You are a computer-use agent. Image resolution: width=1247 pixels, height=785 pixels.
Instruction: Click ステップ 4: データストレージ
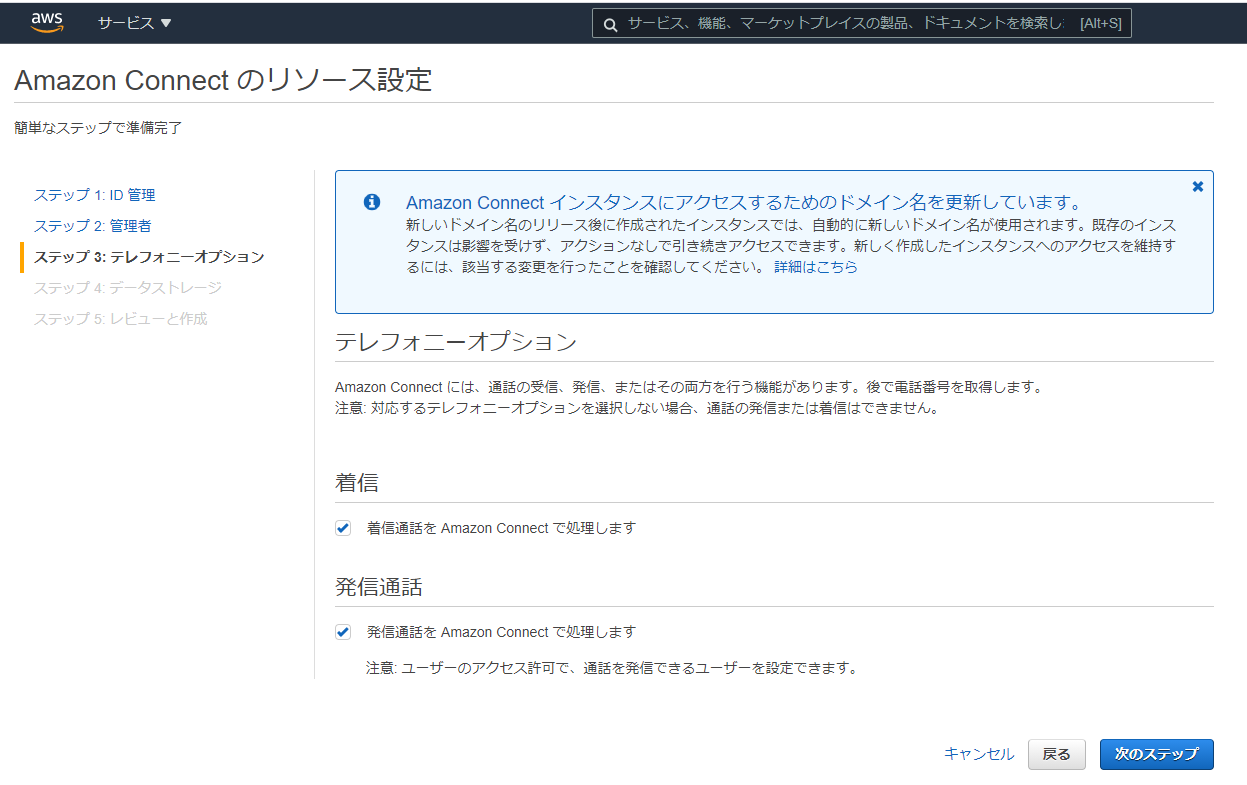(x=128, y=288)
